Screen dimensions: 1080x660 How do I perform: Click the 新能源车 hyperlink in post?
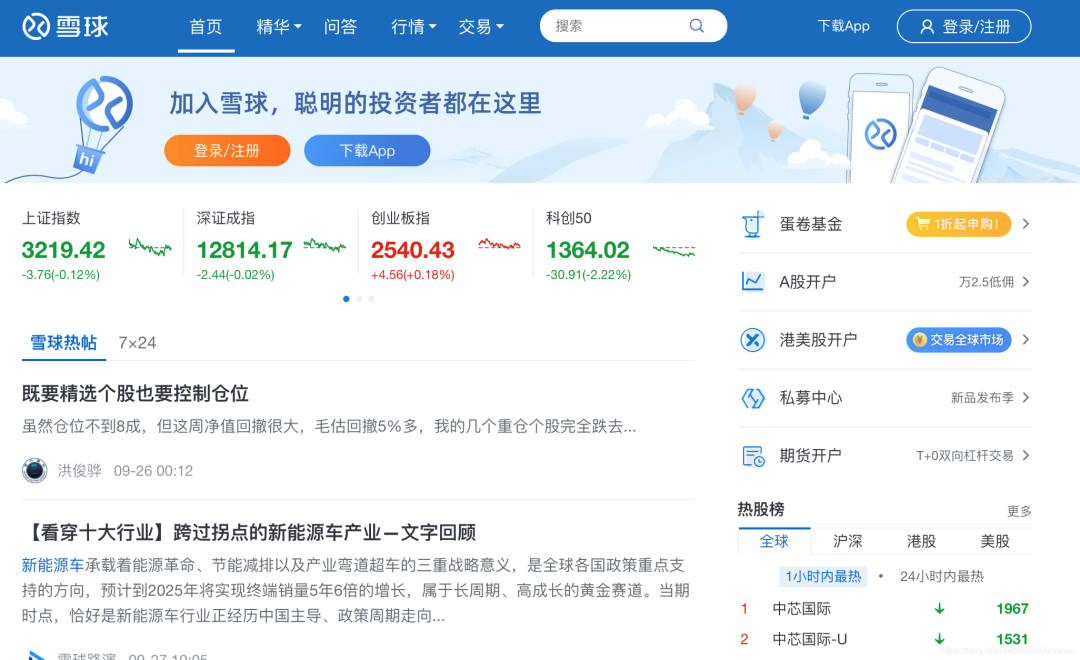coord(53,566)
